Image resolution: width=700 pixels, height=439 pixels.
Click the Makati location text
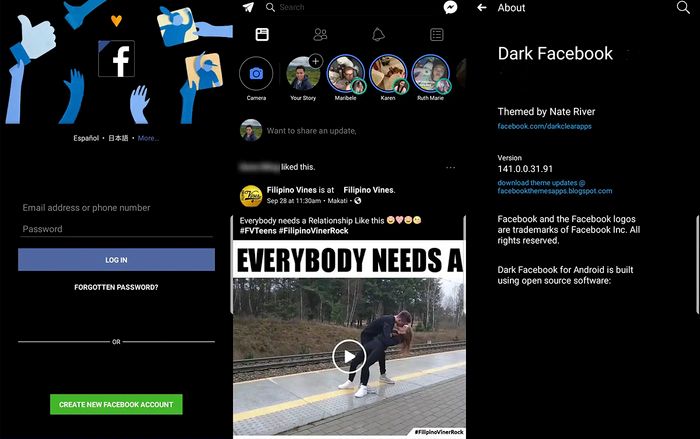click(338, 201)
